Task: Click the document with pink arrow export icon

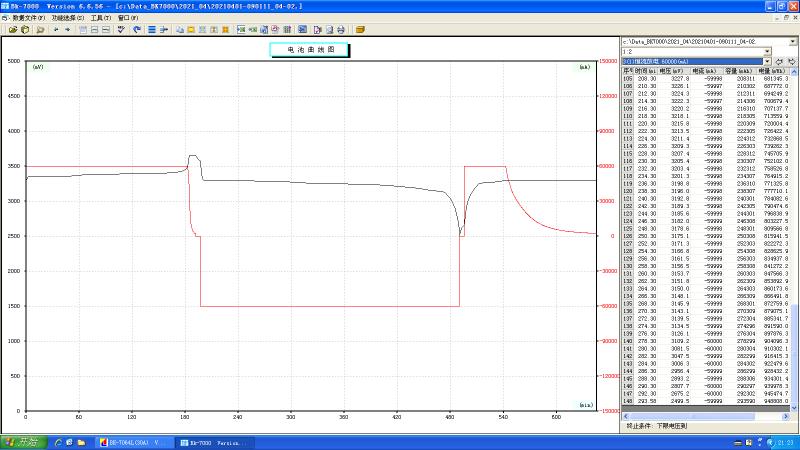Action: (x=318, y=30)
